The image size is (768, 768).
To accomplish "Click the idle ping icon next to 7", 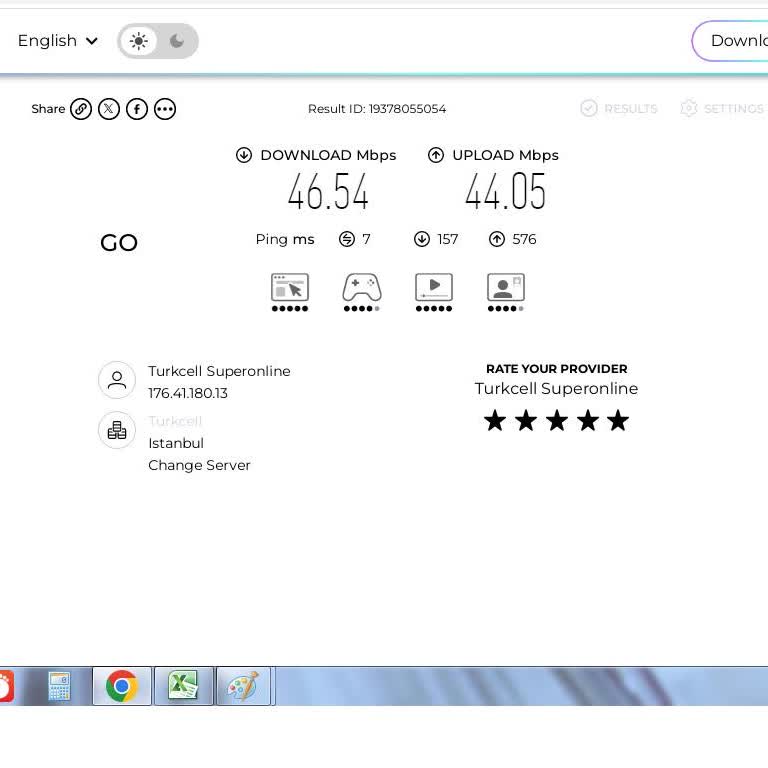I will pyautogui.click(x=347, y=239).
